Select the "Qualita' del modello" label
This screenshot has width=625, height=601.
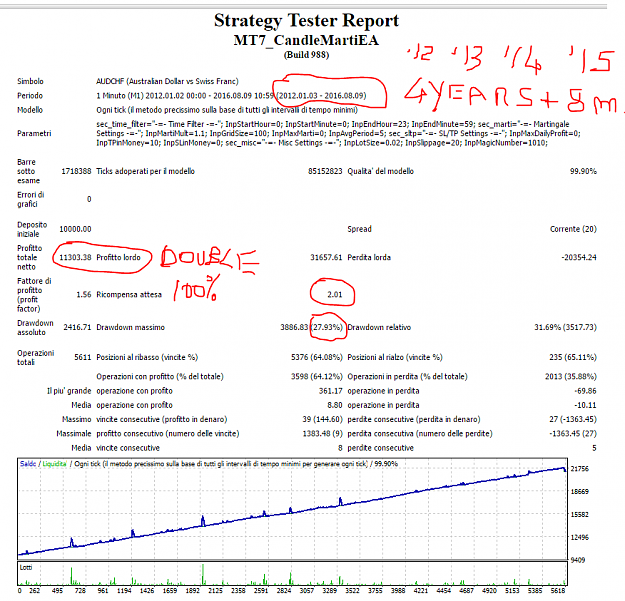pos(381,171)
